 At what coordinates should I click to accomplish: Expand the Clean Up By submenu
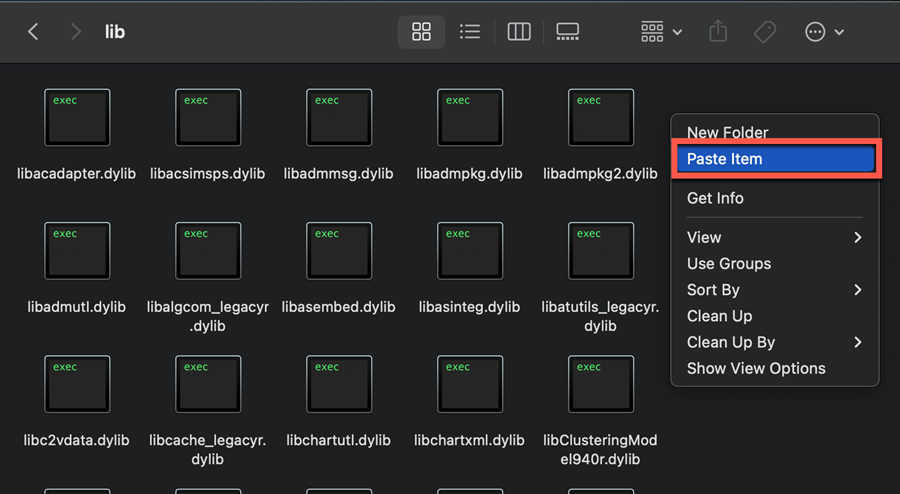point(775,343)
